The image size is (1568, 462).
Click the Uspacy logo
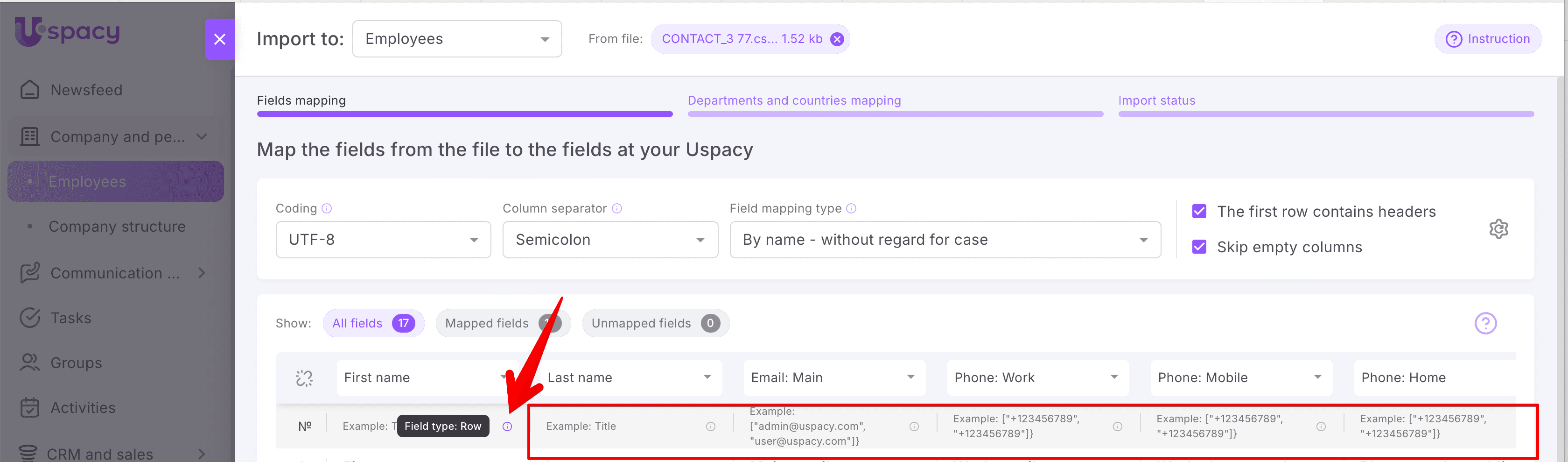point(67,30)
